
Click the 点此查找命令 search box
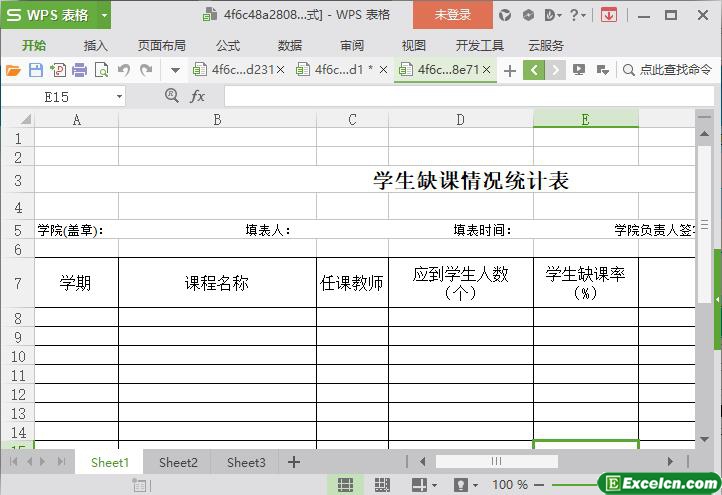point(667,70)
